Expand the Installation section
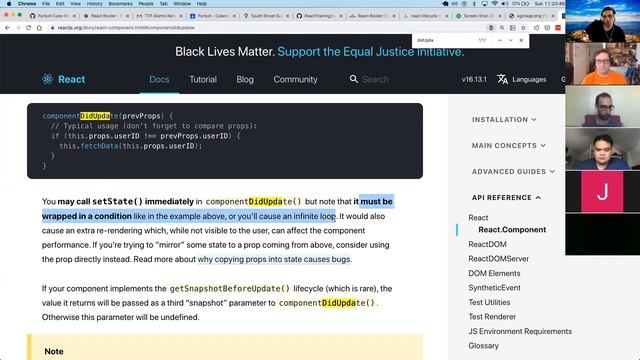 (x=504, y=120)
